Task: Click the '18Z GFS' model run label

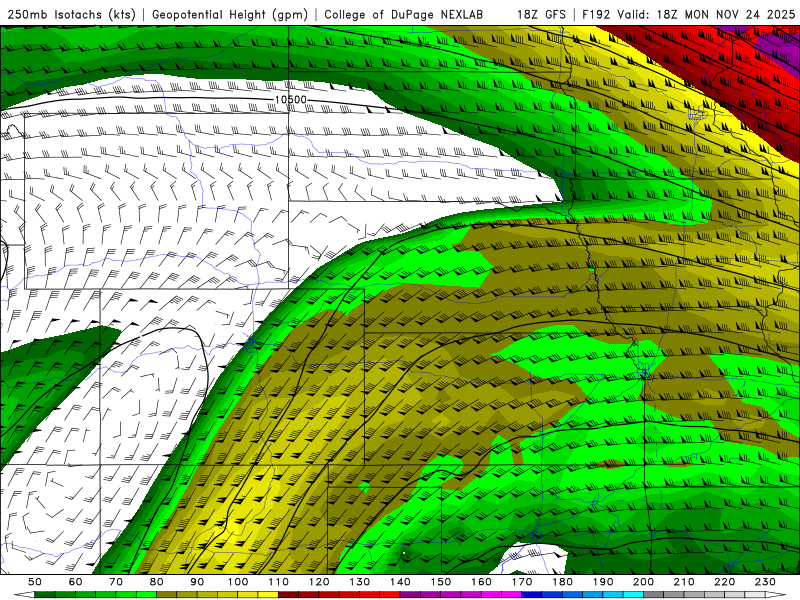Action: click(x=541, y=15)
